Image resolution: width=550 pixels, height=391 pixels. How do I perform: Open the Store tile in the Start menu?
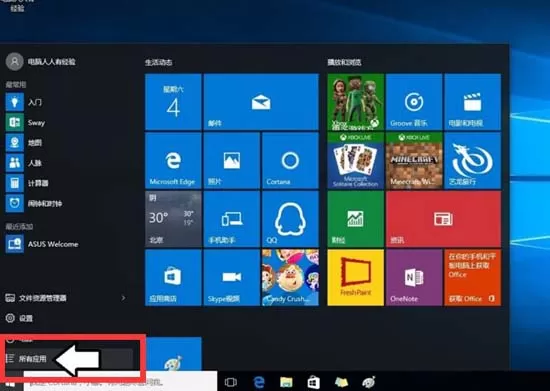point(173,277)
